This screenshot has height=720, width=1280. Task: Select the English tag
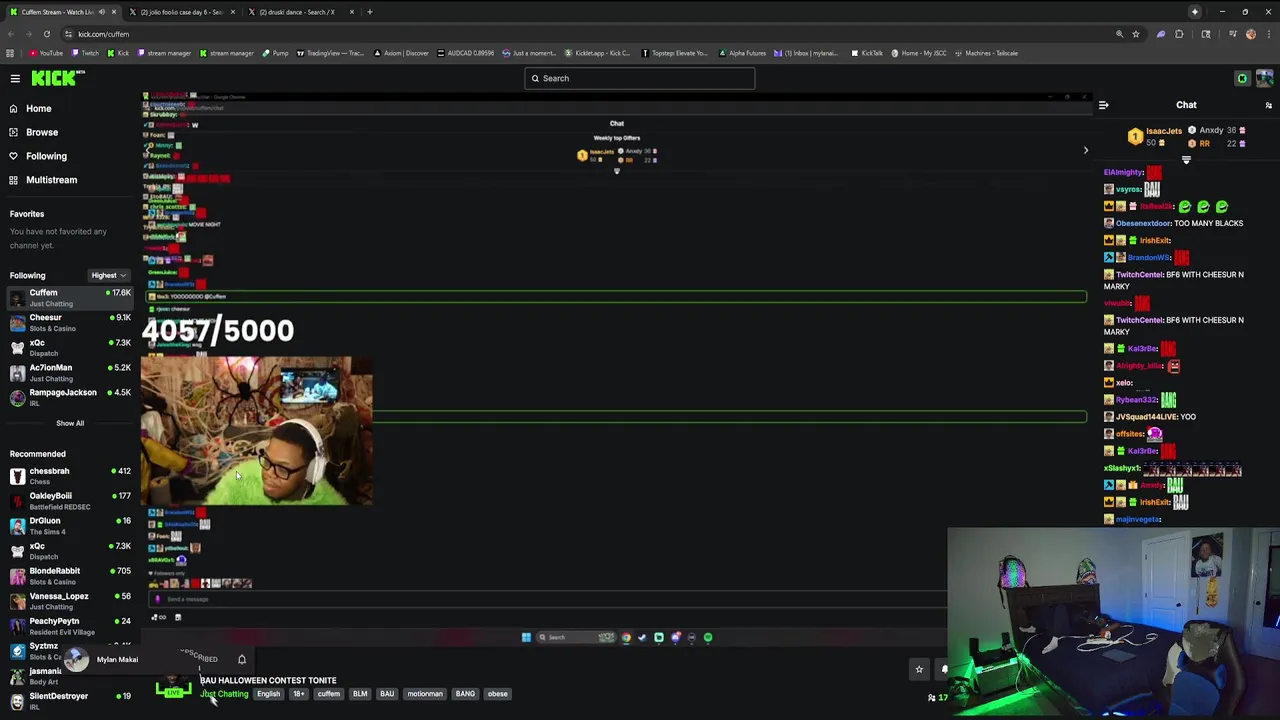pos(268,694)
